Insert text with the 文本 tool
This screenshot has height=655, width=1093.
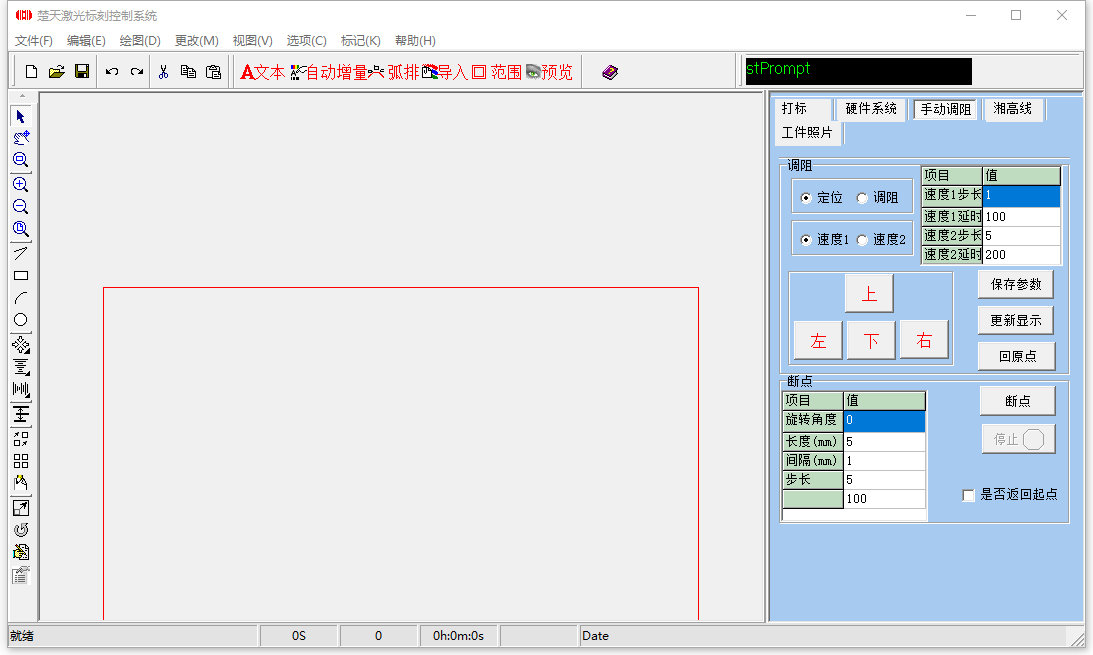(x=263, y=72)
